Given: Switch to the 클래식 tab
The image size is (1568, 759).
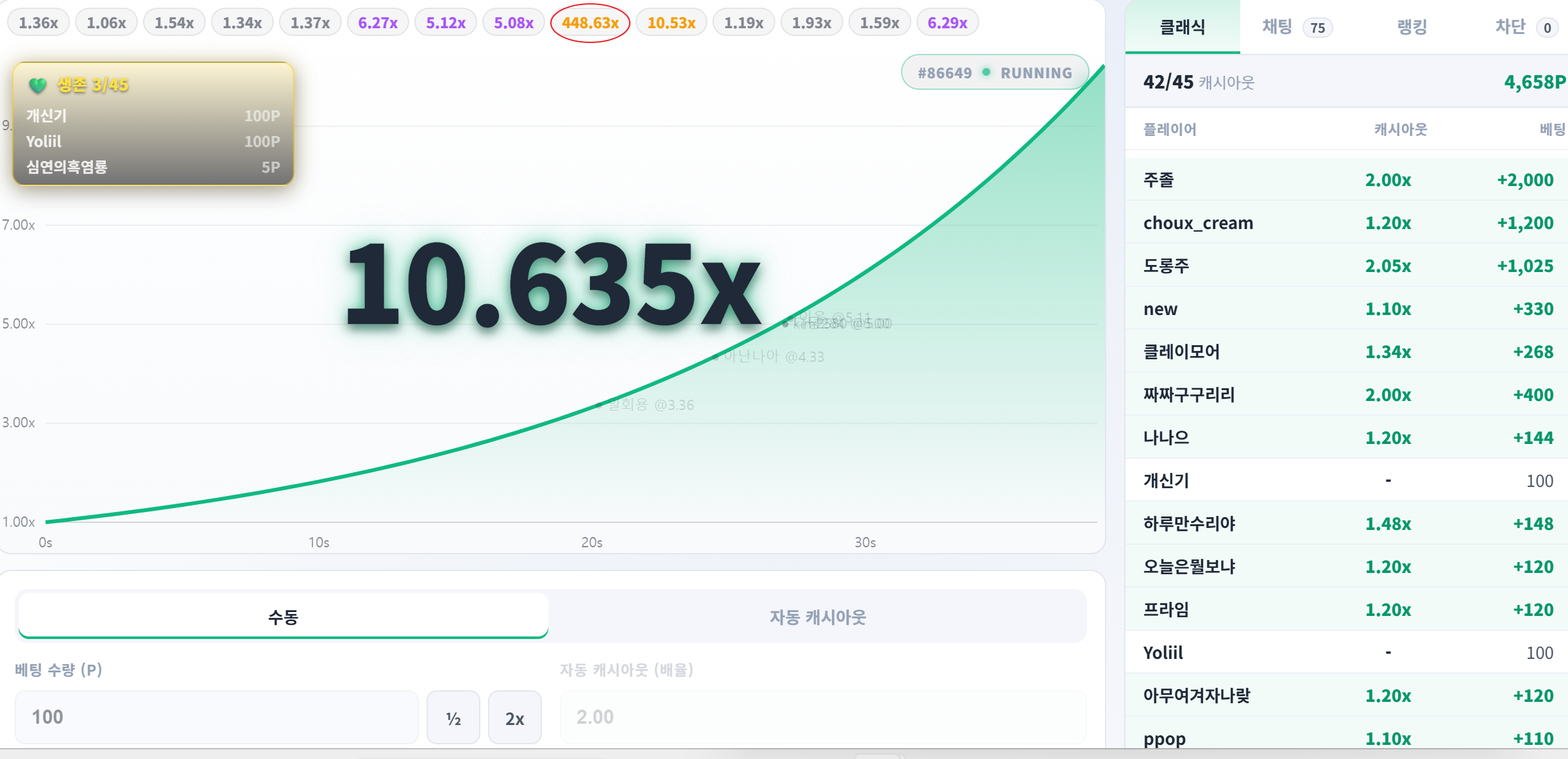Looking at the screenshot, I should 1183,27.
